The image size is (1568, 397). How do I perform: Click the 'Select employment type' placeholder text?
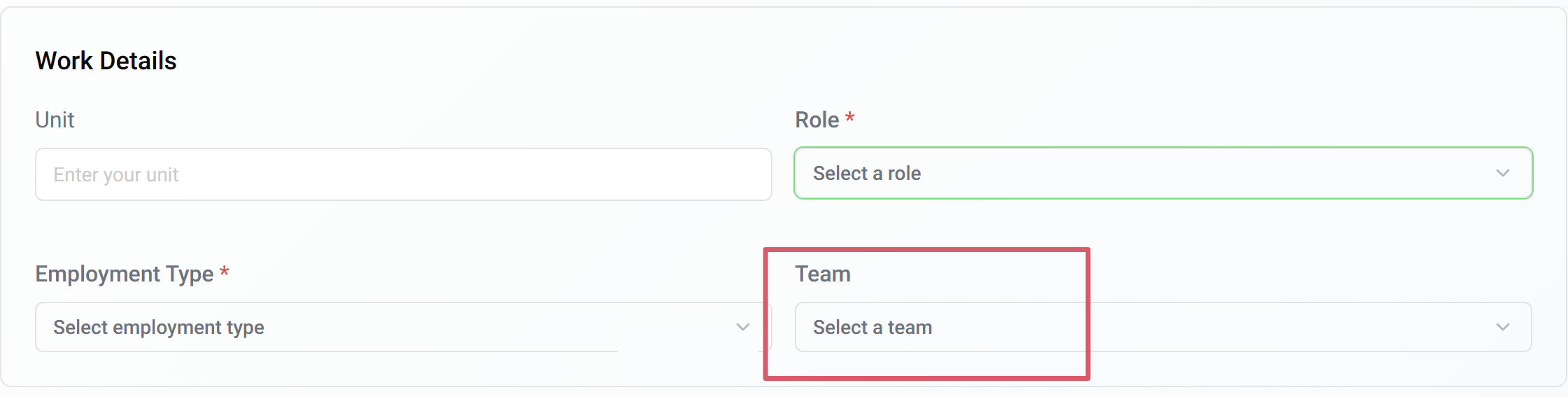coord(159,327)
